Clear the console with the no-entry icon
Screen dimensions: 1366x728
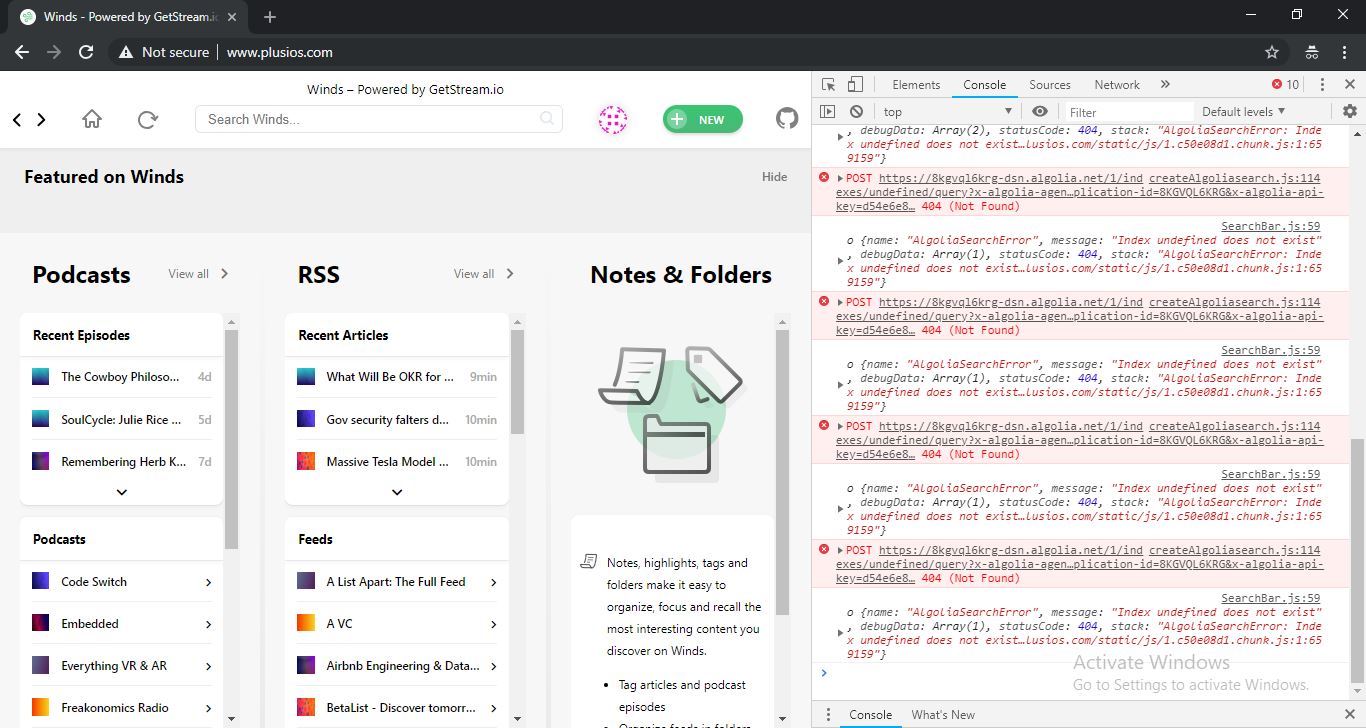coord(855,111)
